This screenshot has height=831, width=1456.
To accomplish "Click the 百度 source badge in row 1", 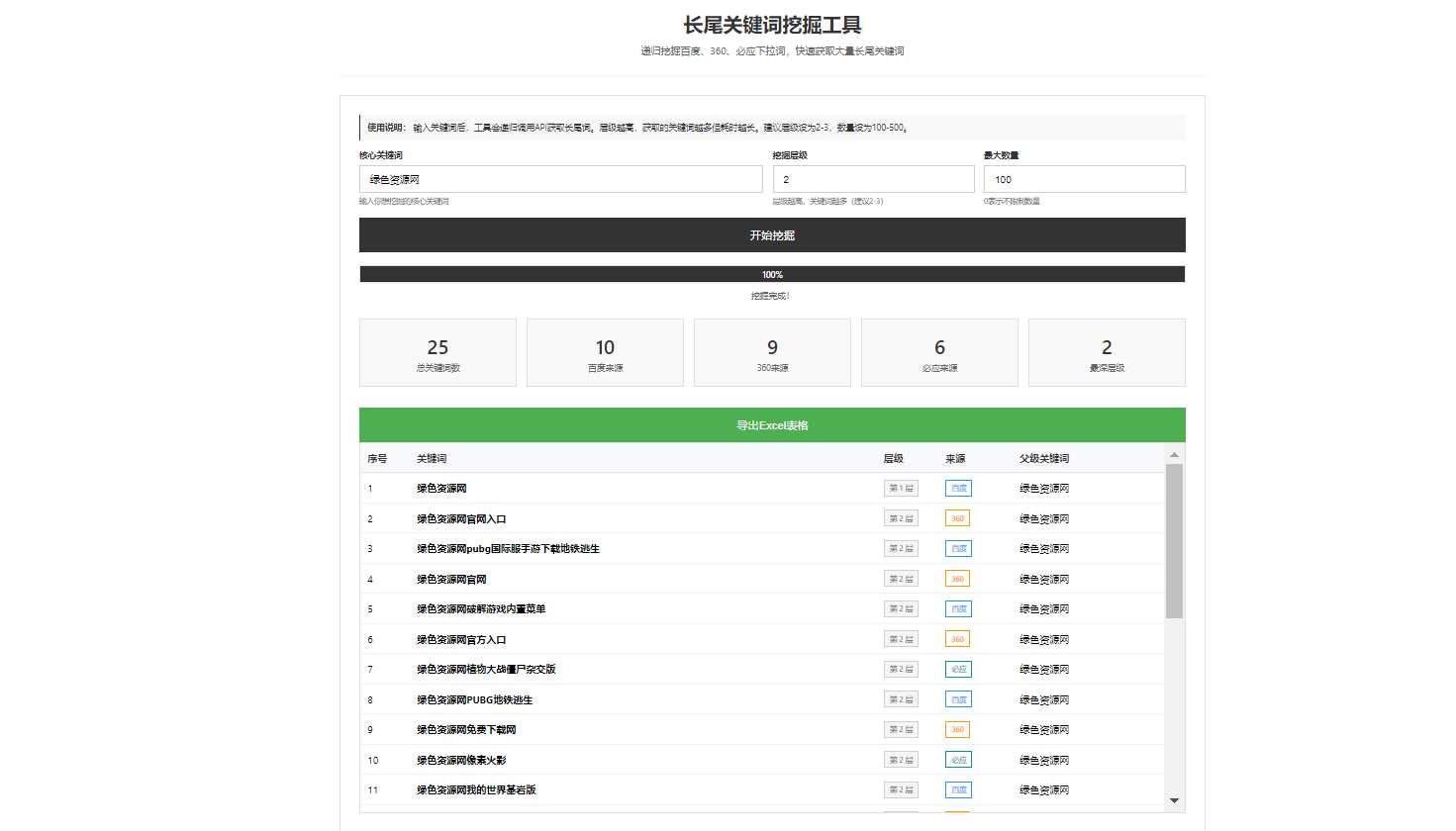I will click(x=958, y=488).
